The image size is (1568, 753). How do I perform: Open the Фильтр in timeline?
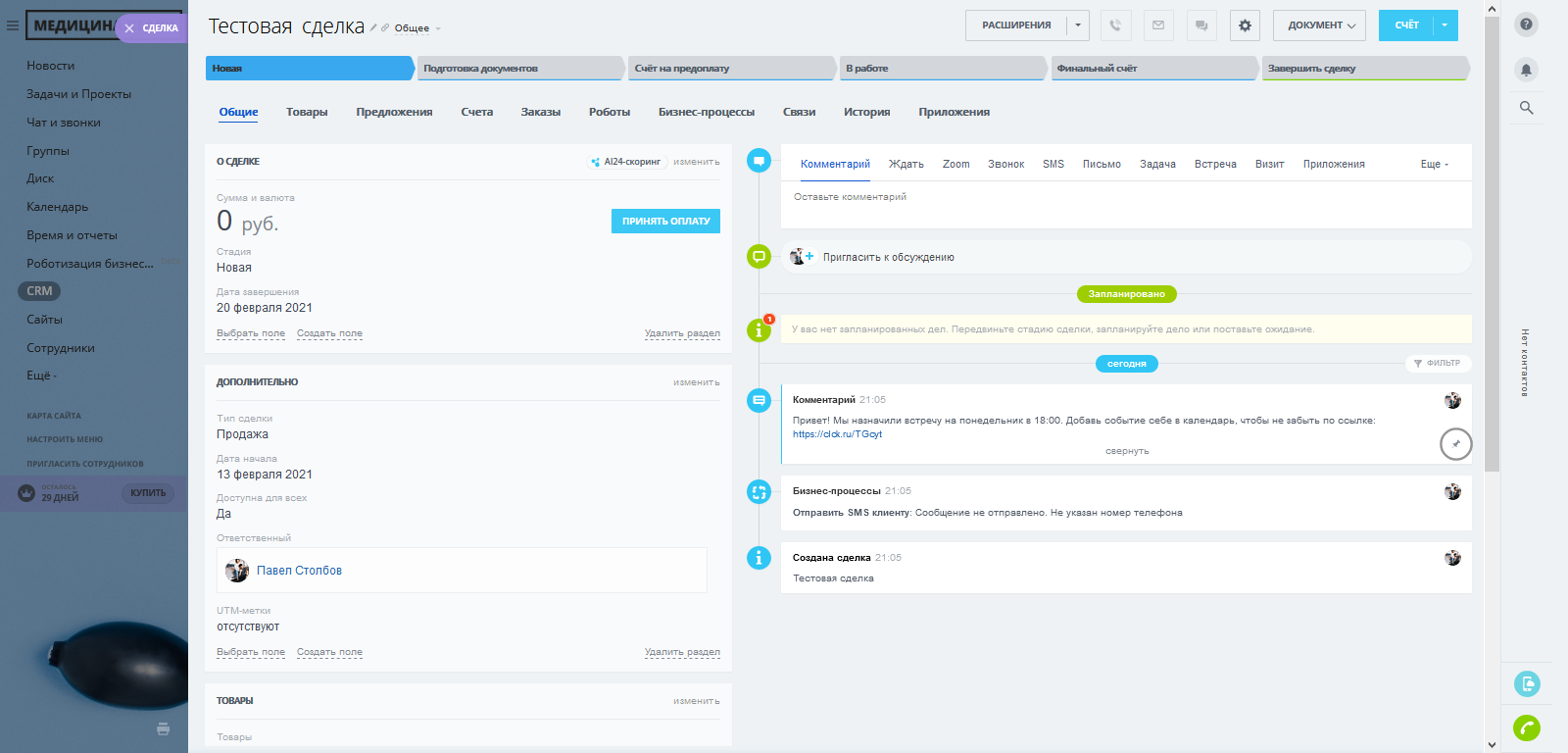(x=1437, y=363)
